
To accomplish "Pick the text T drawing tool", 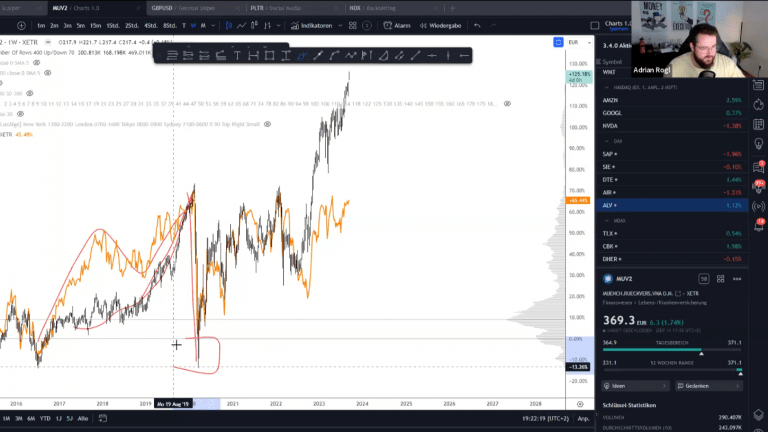I will tap(237, 56).
